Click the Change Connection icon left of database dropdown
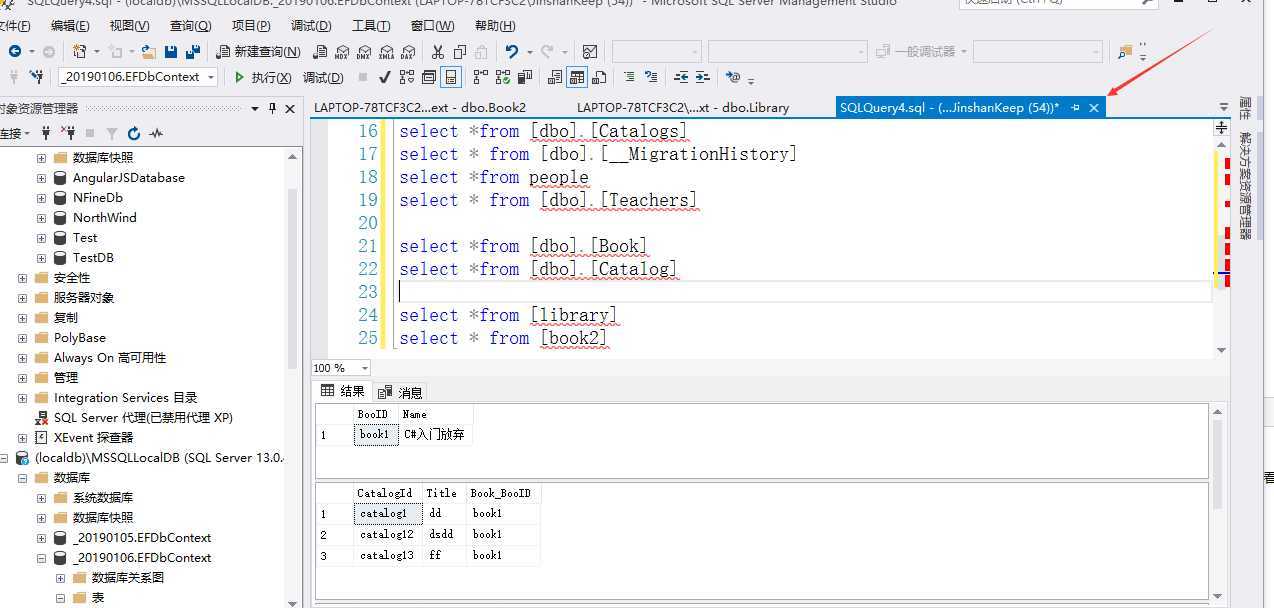 click(37, 77)
